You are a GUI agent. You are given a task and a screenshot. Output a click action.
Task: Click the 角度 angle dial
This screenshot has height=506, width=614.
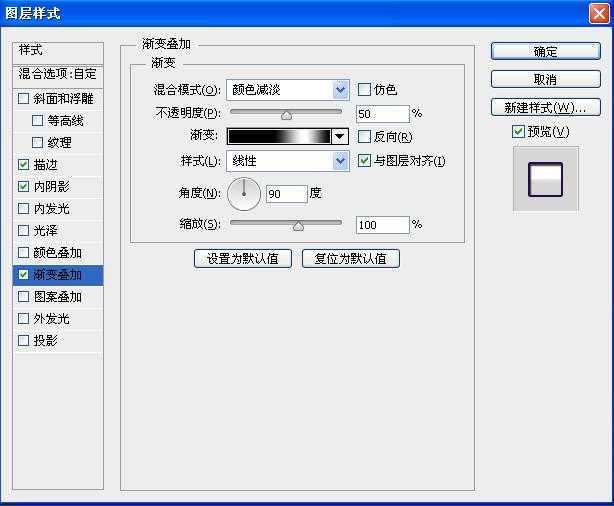pyautogui.click(x=244, y=194)
